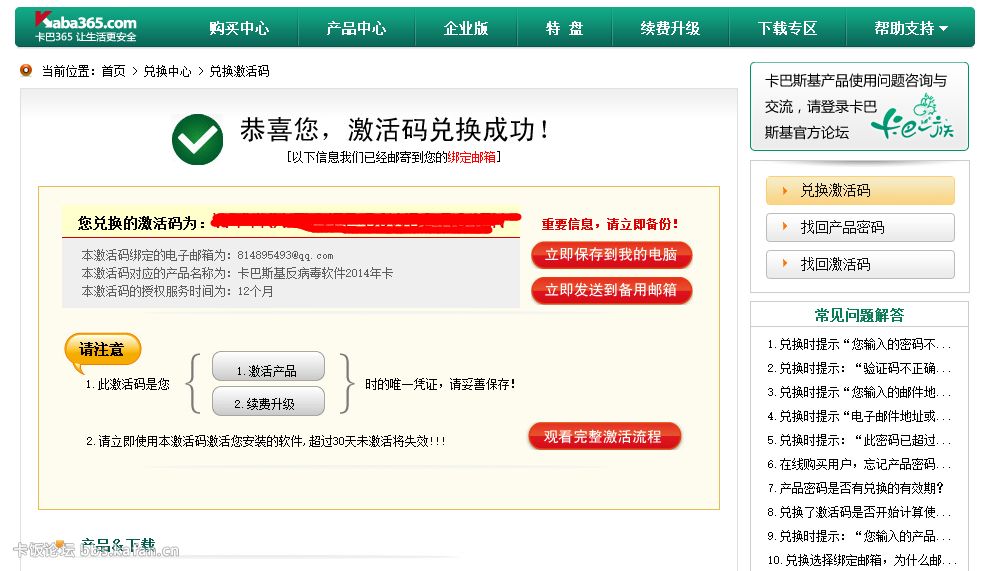
Task: Expand the 帮助支持 dropdown
Action: [x=911, y=28]
